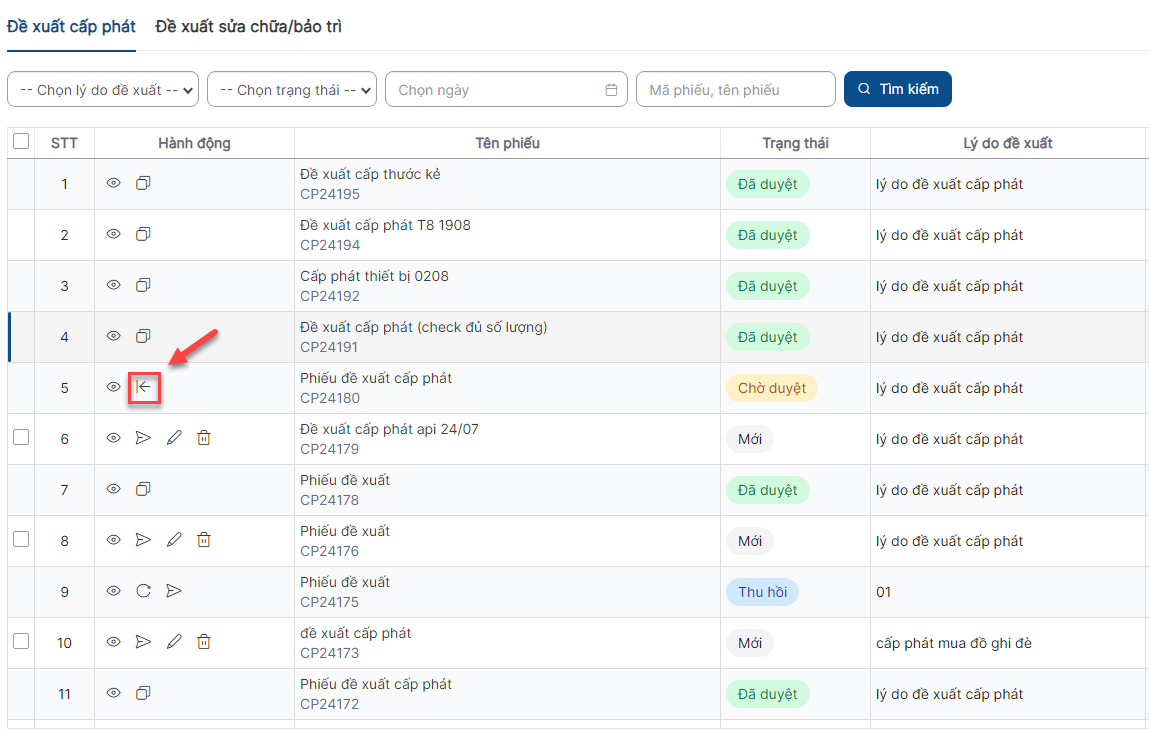Click the 'Tìm kiếm' search button
The width and height of the screenshot is (1149, 730).
898,89
